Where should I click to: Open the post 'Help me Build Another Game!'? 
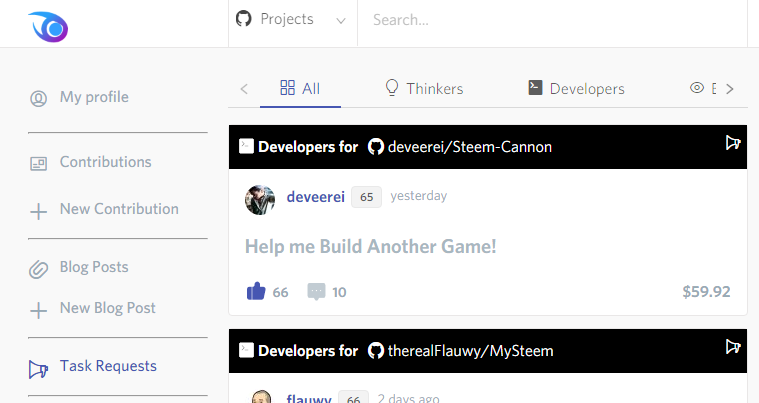[371, 246]
